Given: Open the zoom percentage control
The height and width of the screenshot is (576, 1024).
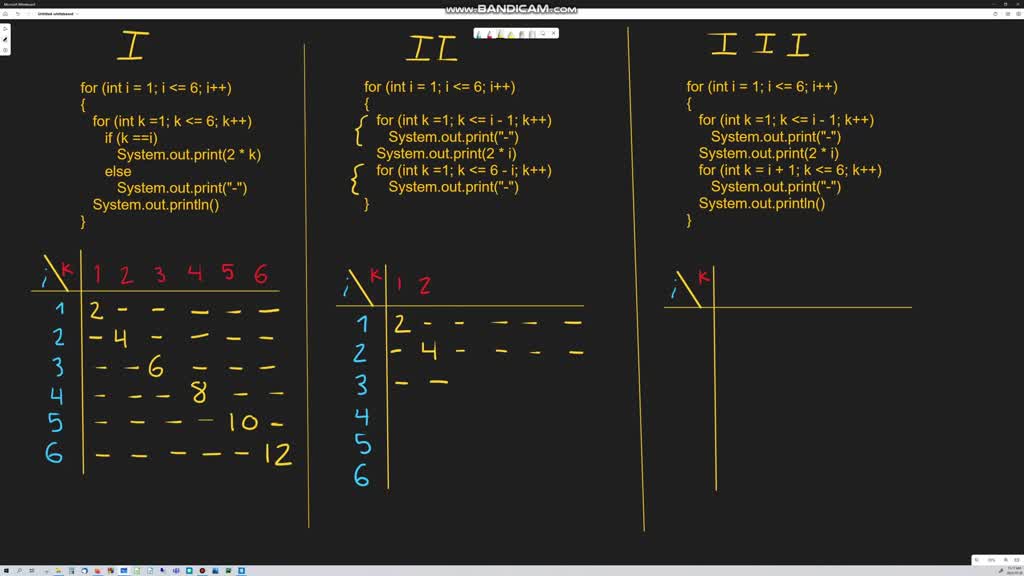Looking at the screenshot, I should tap(991, 560).
